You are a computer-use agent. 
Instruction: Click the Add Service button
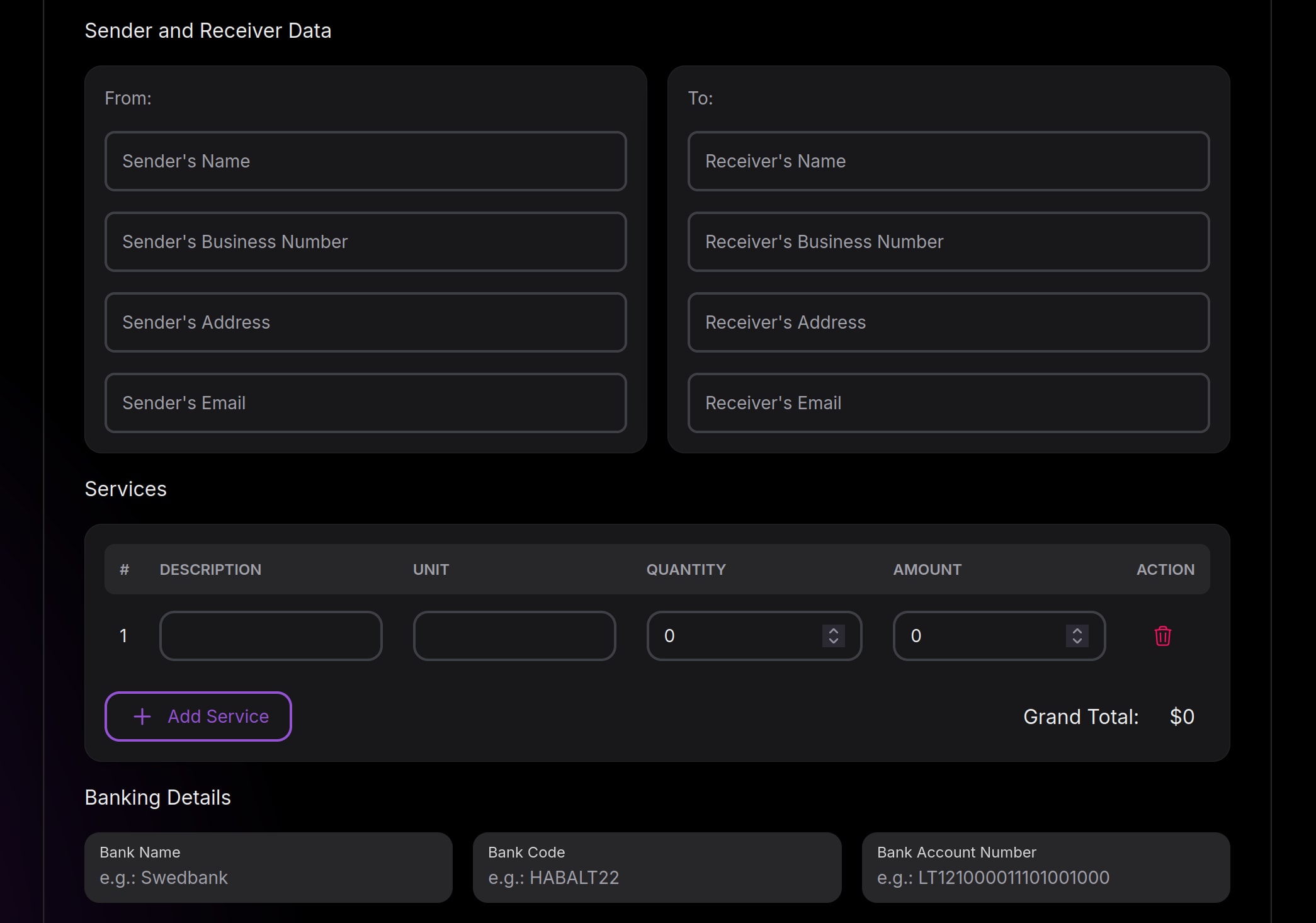pyautogui.click(x=198, y=716)
